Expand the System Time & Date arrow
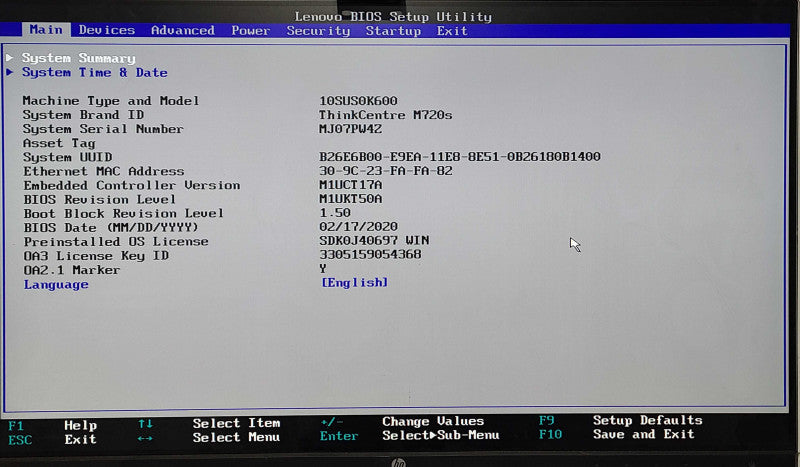 click(x=9, y=72)
